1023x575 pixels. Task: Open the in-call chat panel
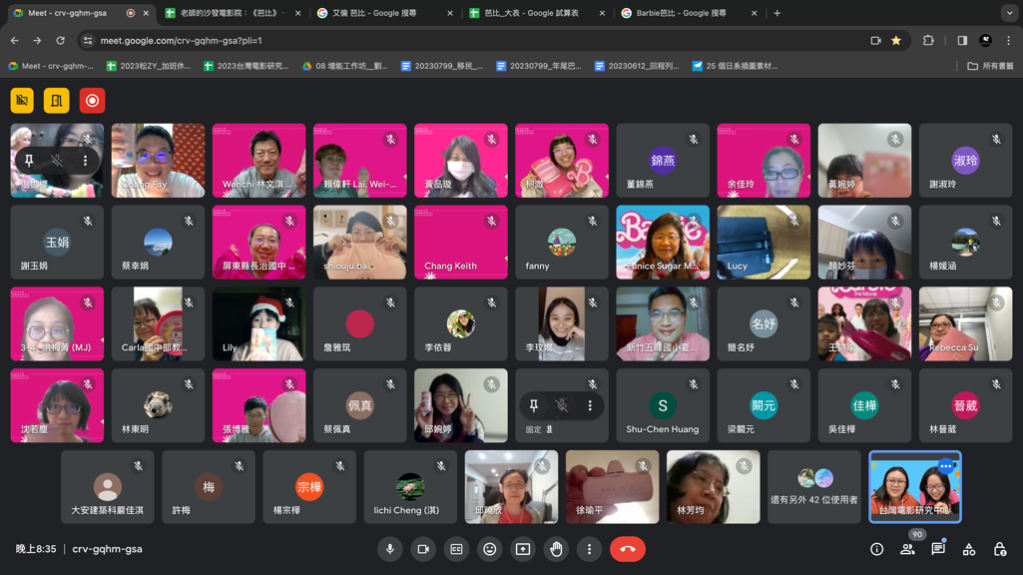(x=938, y=549)
